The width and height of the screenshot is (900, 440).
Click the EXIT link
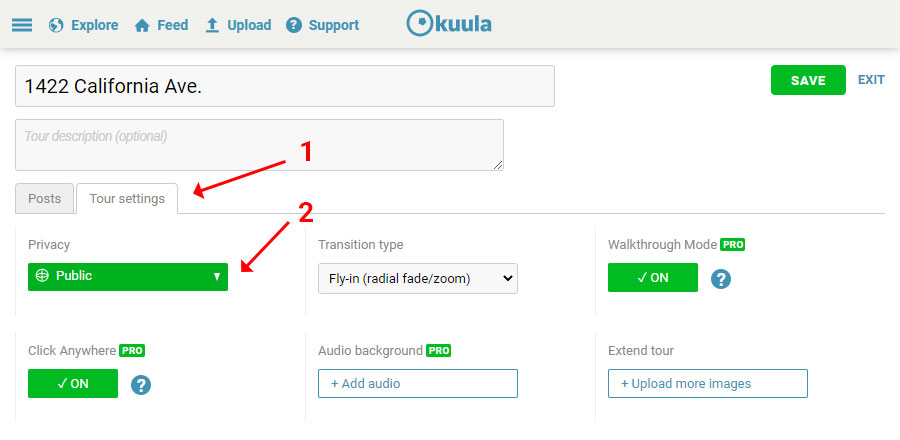pyautogui.click(x=871, y=80)
